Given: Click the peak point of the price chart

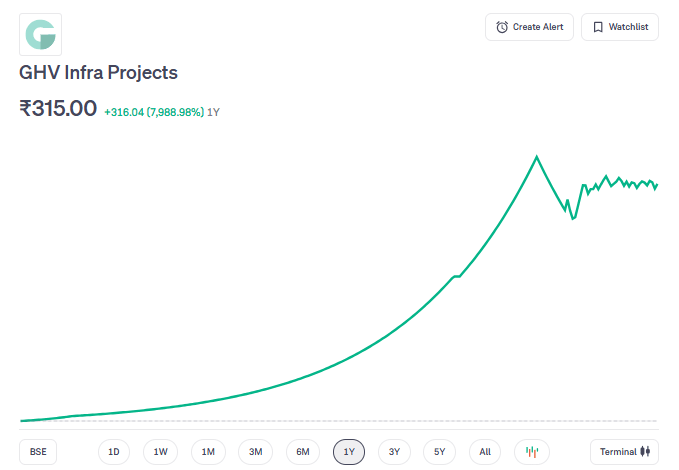Looking at the screenshot, I should pos(537,157).
